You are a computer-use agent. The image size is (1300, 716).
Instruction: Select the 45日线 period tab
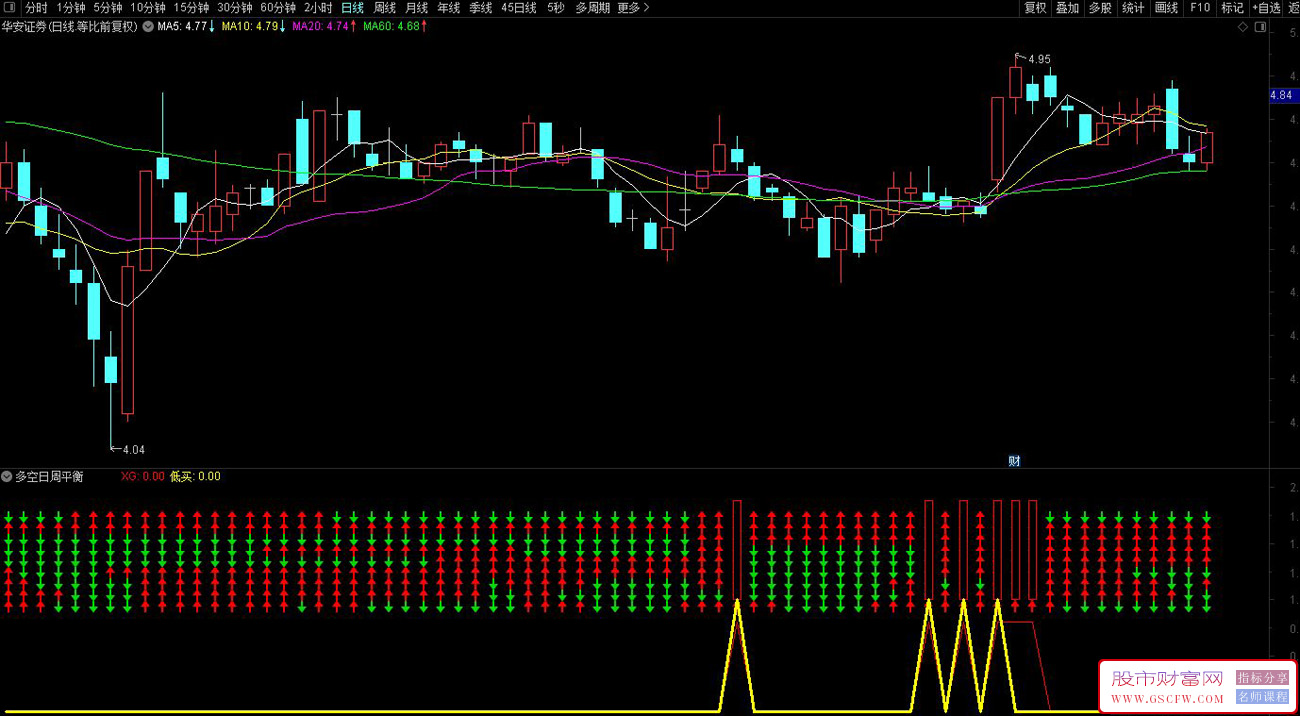519,8
